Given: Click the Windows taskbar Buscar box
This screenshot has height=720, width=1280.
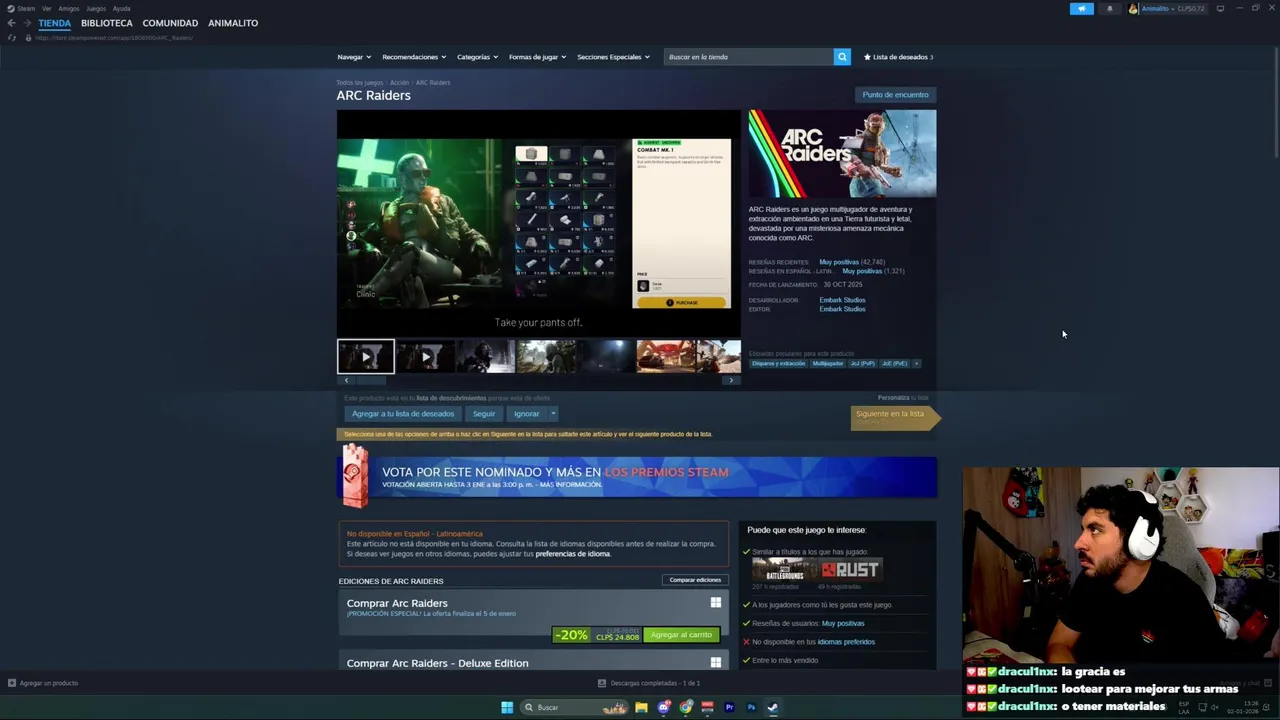Looking at the screenshot, I should click(573, 707).
